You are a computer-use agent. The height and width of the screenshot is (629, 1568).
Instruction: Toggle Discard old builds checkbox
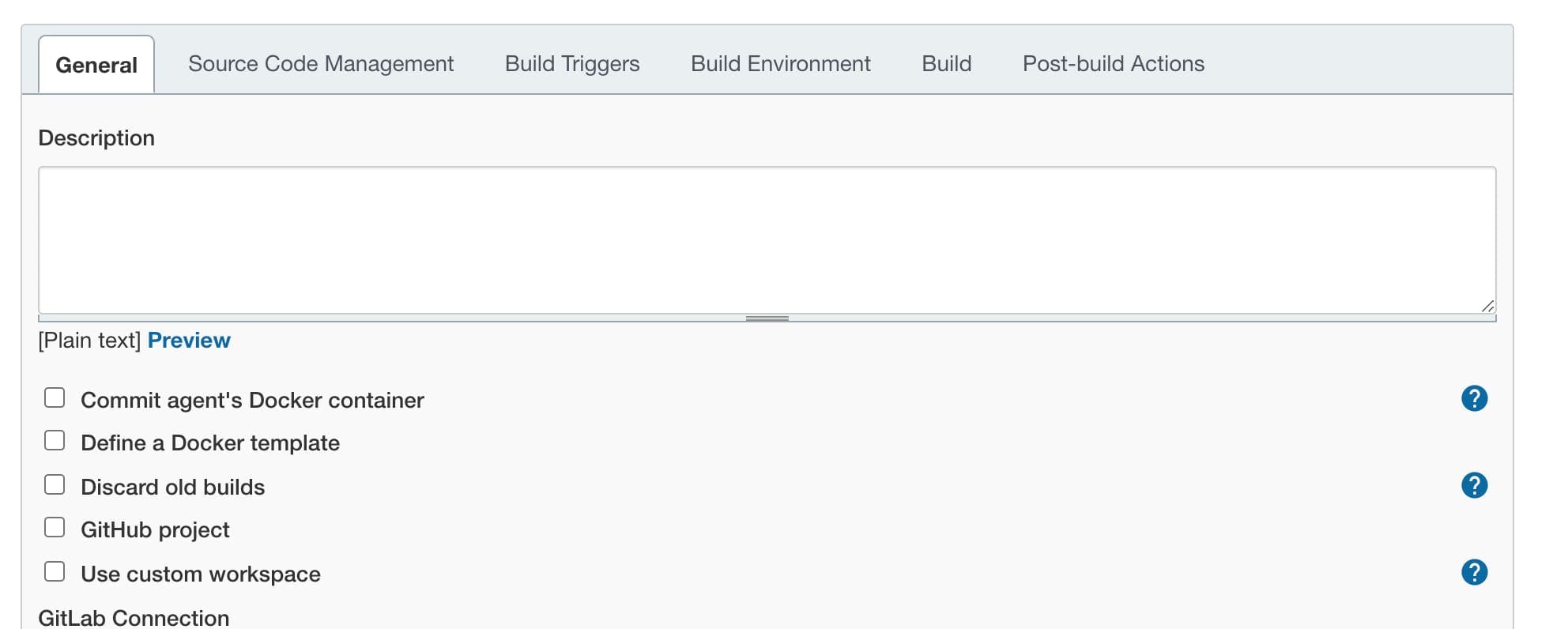point(55,484)
